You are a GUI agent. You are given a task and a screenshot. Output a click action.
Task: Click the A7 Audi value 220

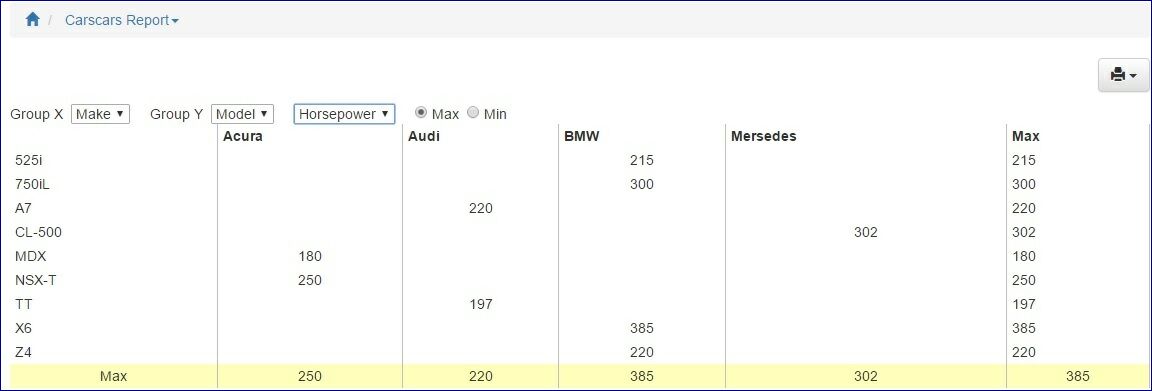[x=480, y=208]
